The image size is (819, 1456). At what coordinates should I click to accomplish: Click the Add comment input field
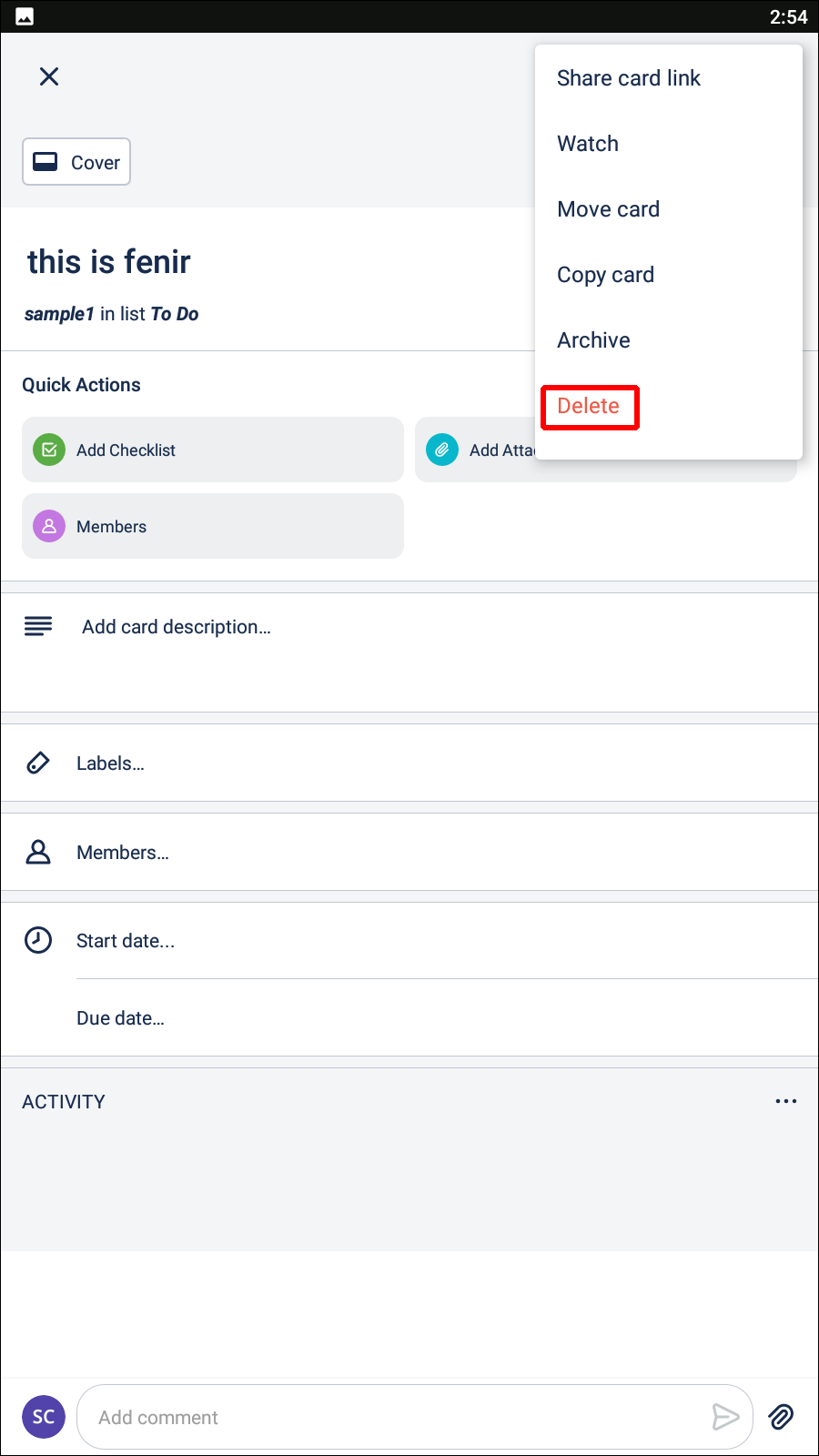point(364,1416)
